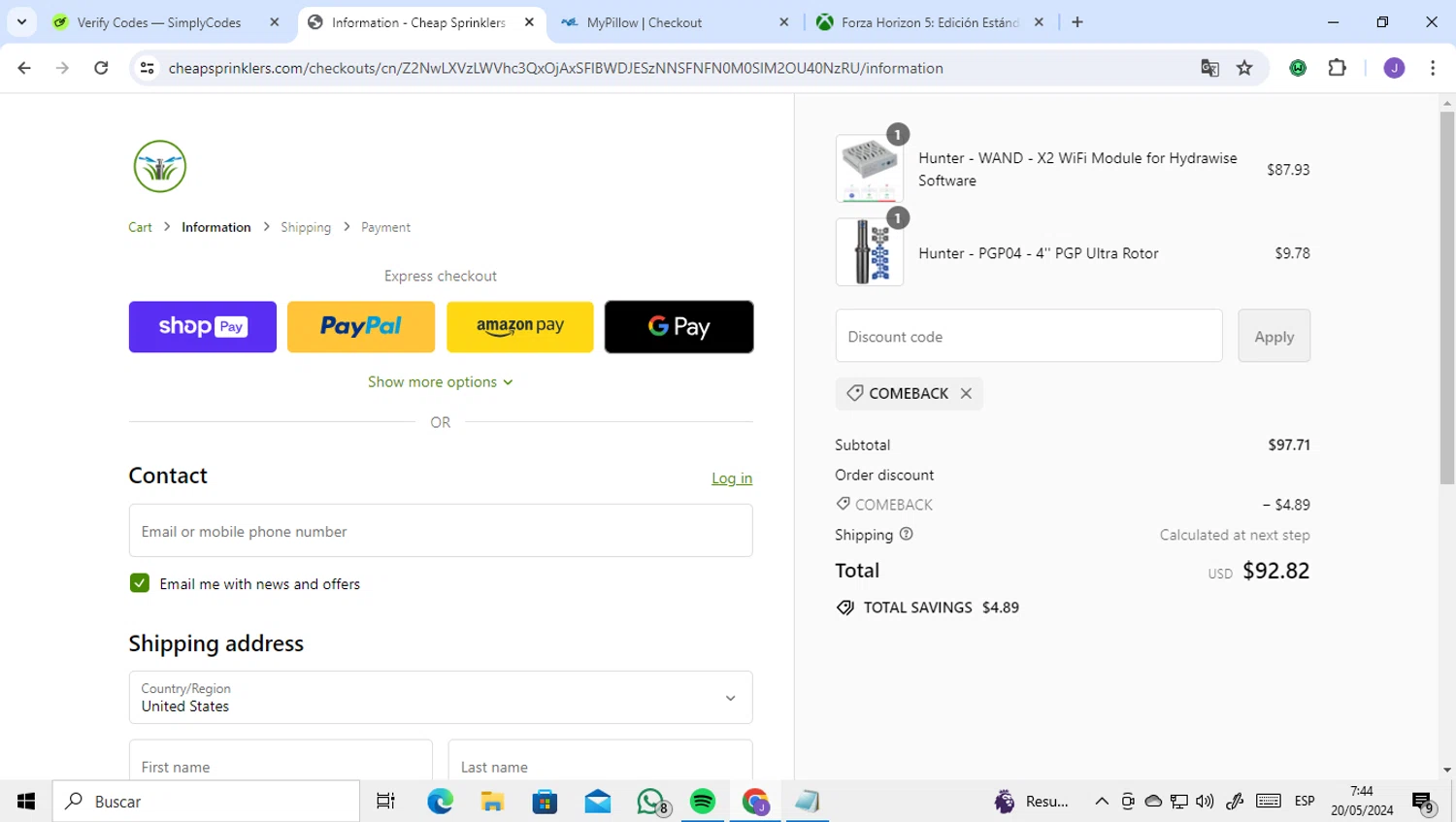Open OneDrive cloud icon in tray

tap(1153, 802)
